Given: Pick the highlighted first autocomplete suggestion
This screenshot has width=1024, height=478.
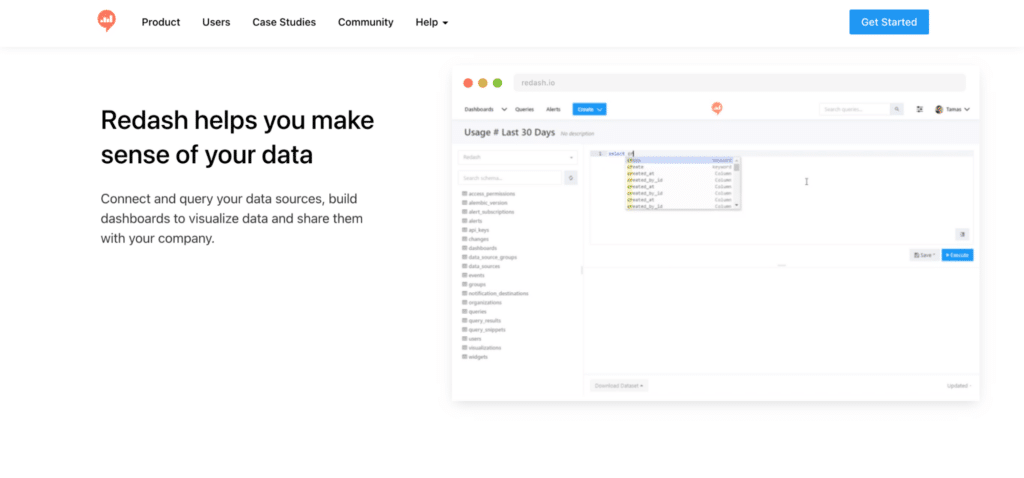Looking at the screenshot, I should pos(679,160).
